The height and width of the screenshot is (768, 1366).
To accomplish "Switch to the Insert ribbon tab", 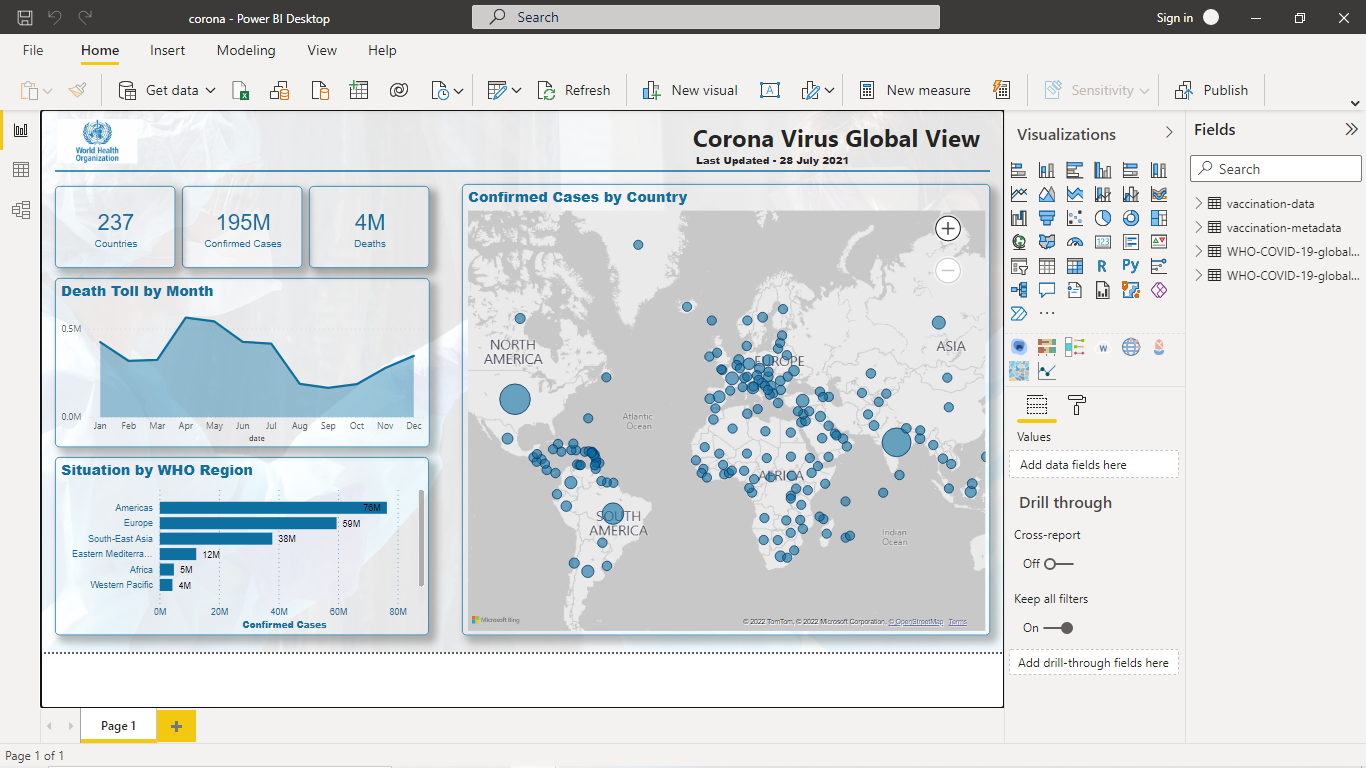I will pyautogui.click(x=167, y=50).
